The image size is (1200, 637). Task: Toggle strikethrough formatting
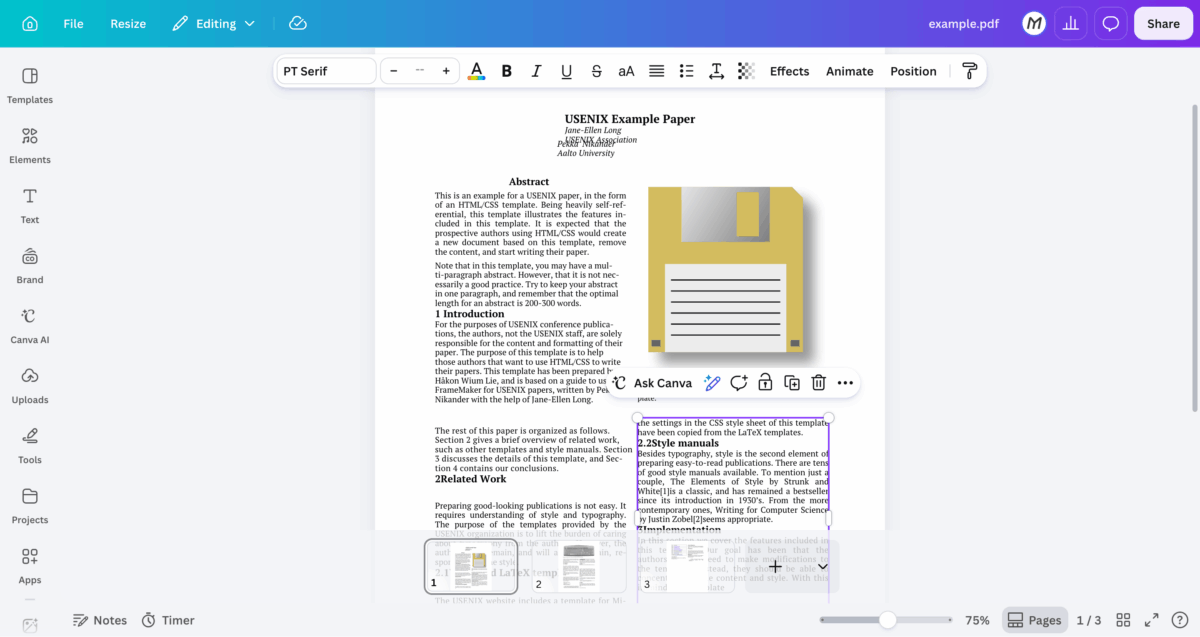click(x=597, y=71)
